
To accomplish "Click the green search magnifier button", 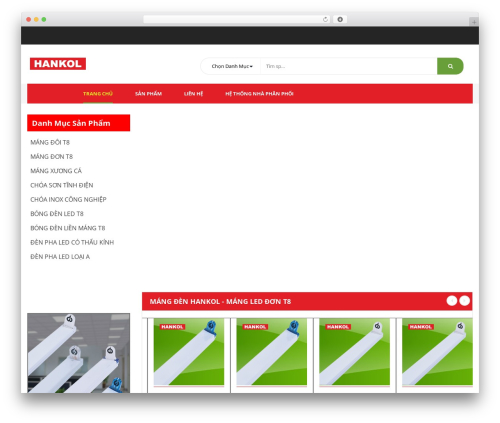I will click(x=450, y=66).
